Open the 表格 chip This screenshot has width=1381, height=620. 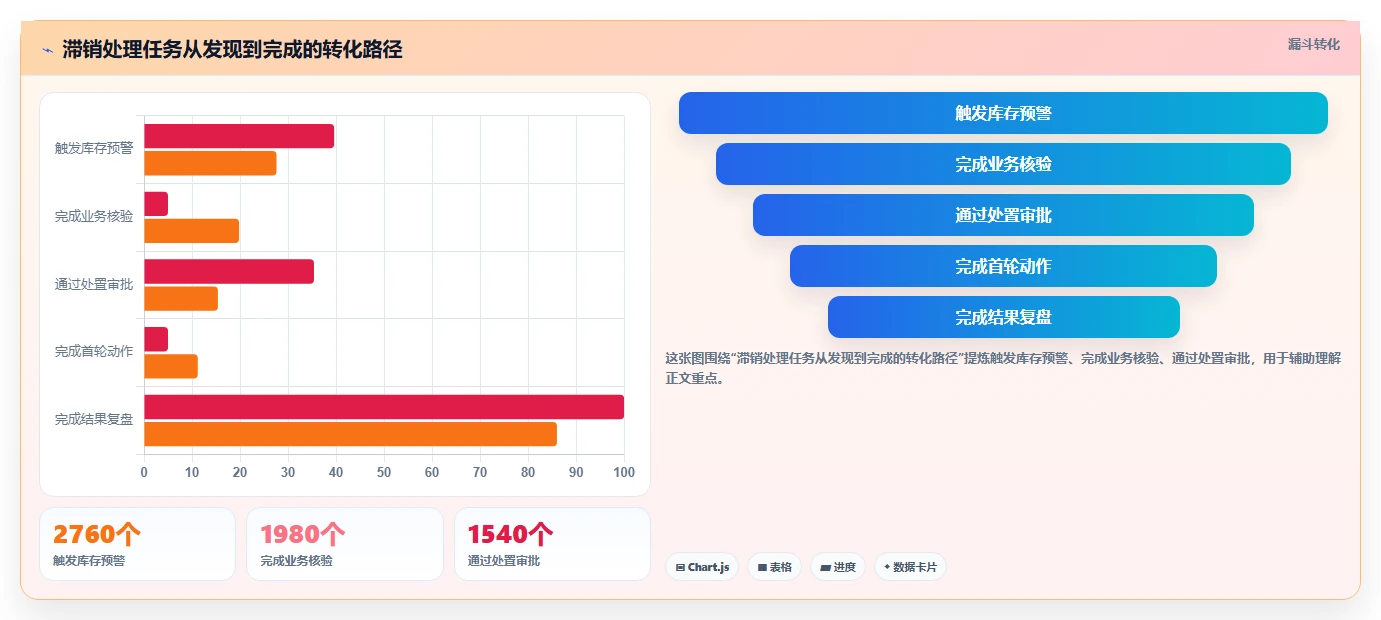click(775, 567)
